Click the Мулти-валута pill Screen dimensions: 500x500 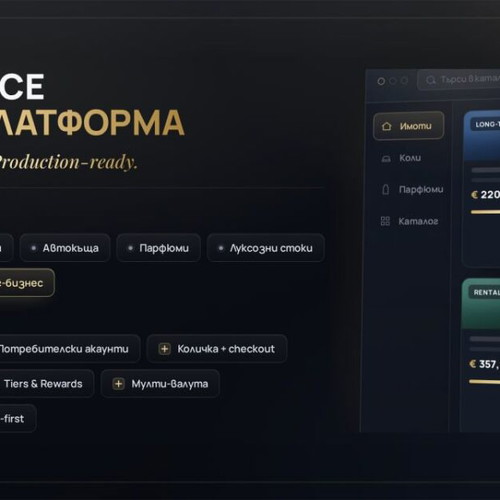pyautogui.click(x=160, y=384)
